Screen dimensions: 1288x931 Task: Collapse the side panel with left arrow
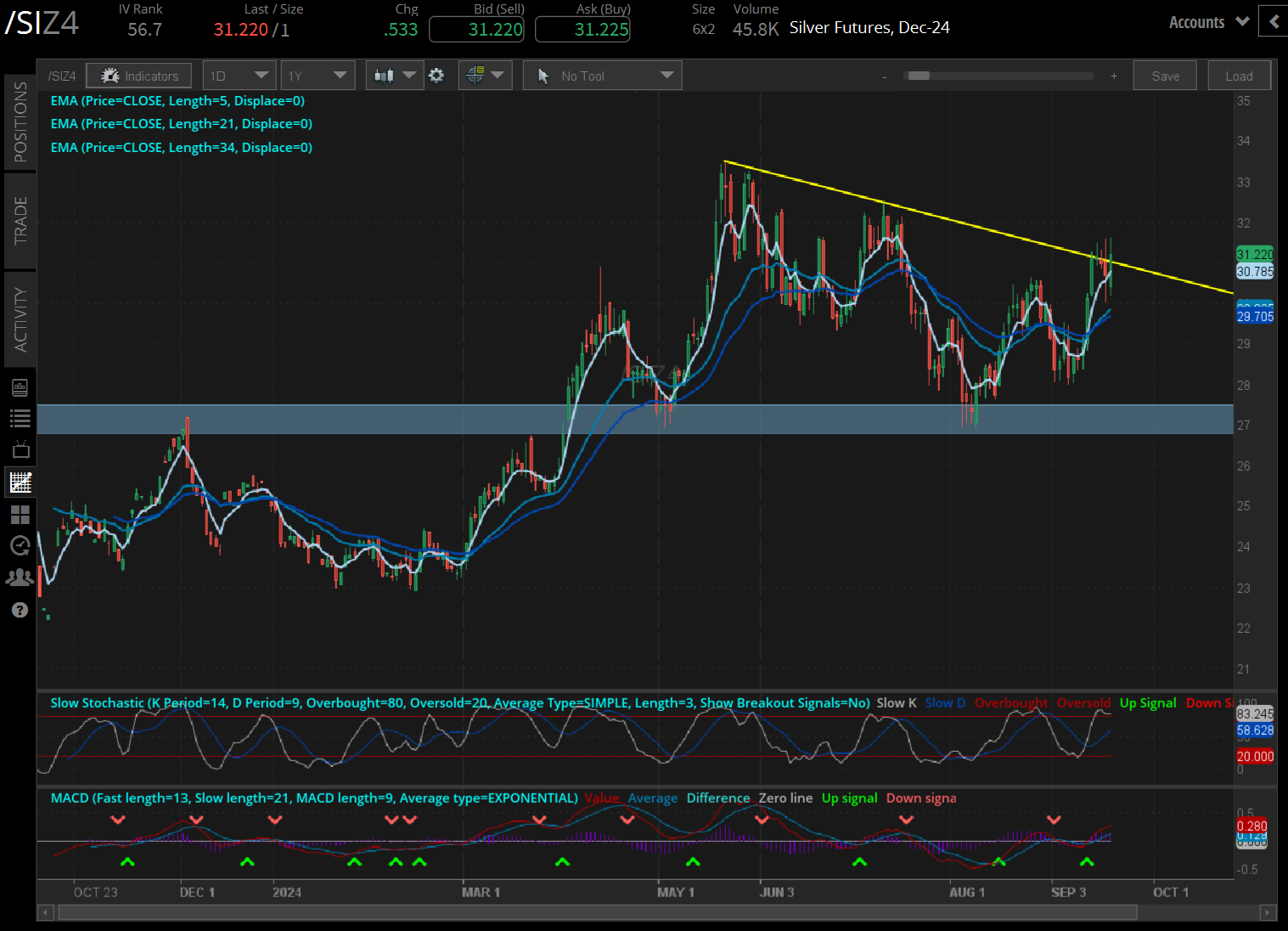pos(1274,22)
